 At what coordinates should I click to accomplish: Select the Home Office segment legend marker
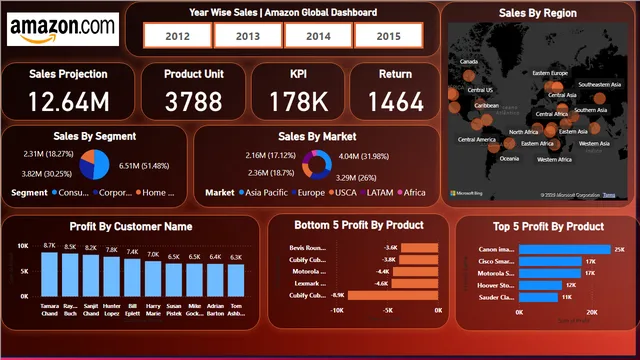point(139,193)
